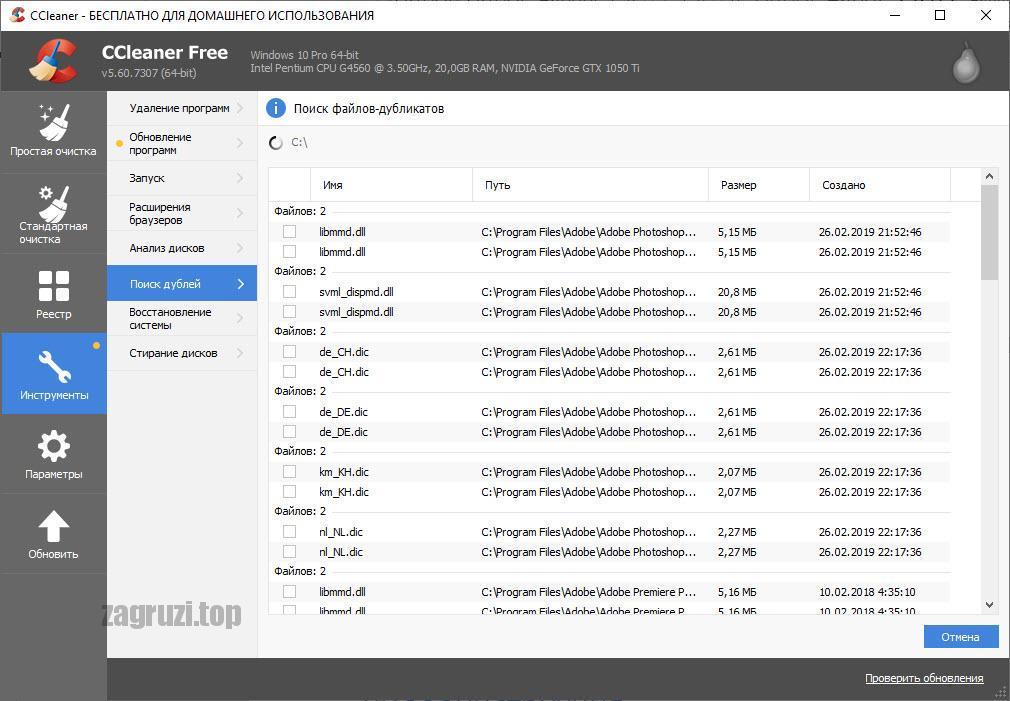Check second de_DE.dic row checkbox
The width and height of the screenshot is (1010, 701).
coord(289,432)
